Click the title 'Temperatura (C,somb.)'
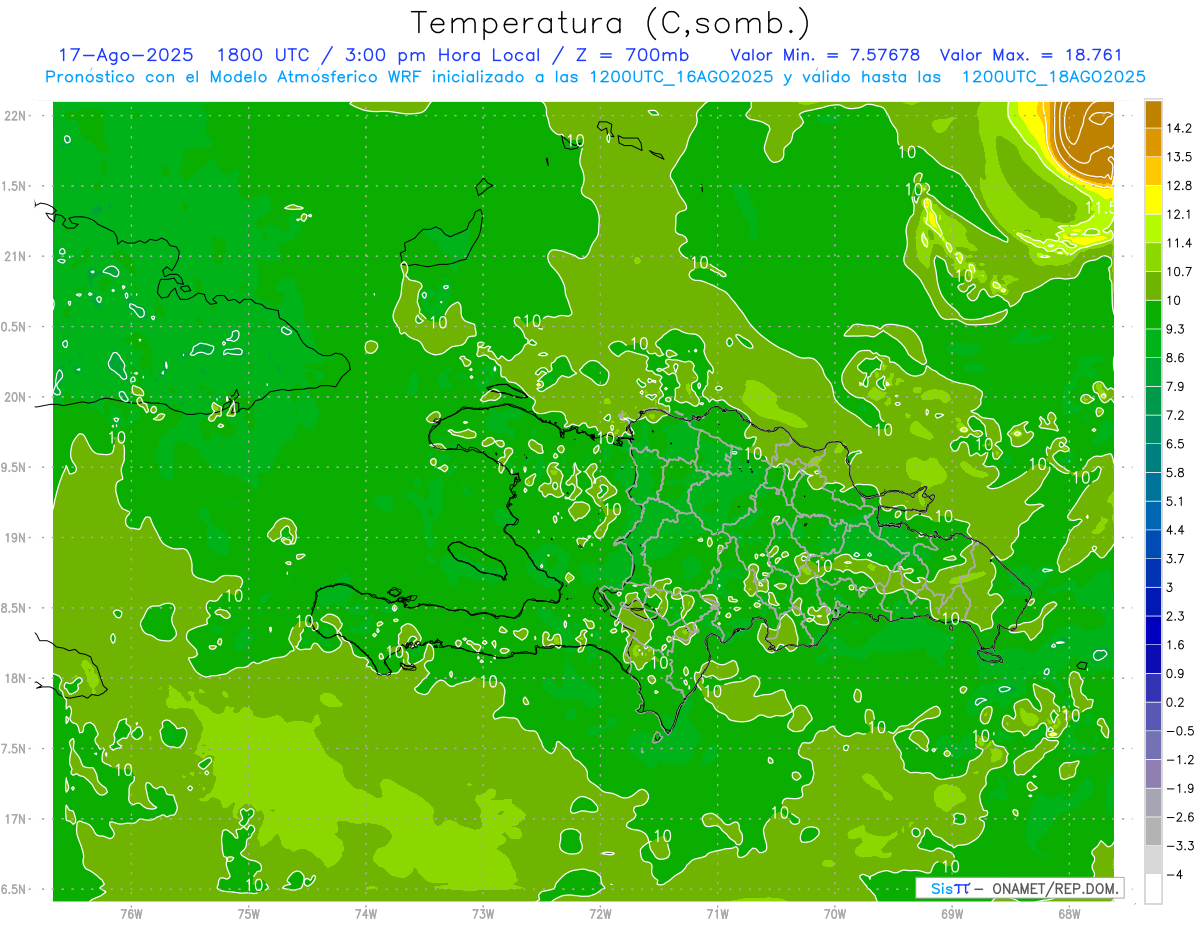This screenshot has width=1200, height=927. click(x=610, y=23)
